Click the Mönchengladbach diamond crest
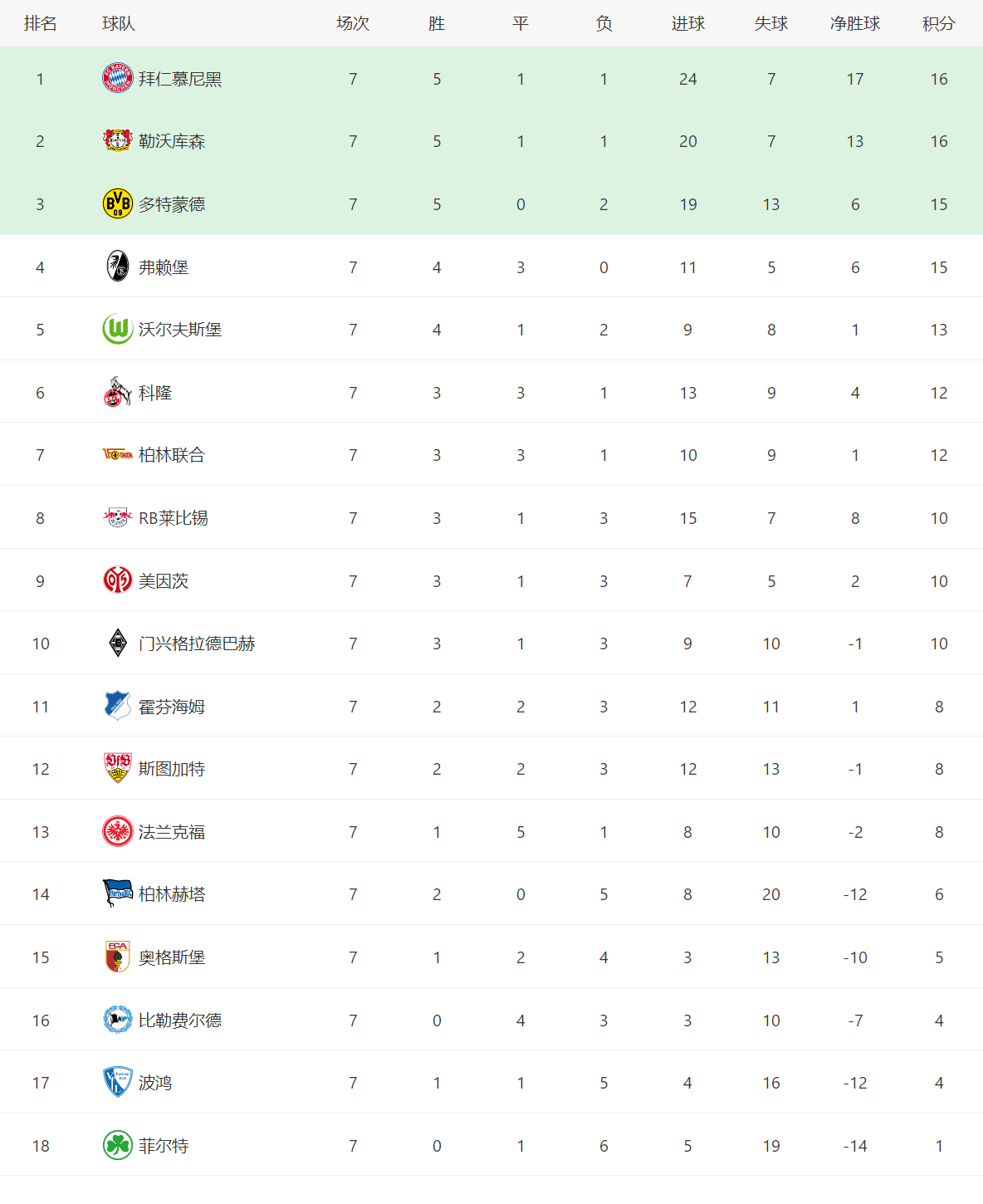The width and height of the screenshot is (983, 1204). [118, 643]
